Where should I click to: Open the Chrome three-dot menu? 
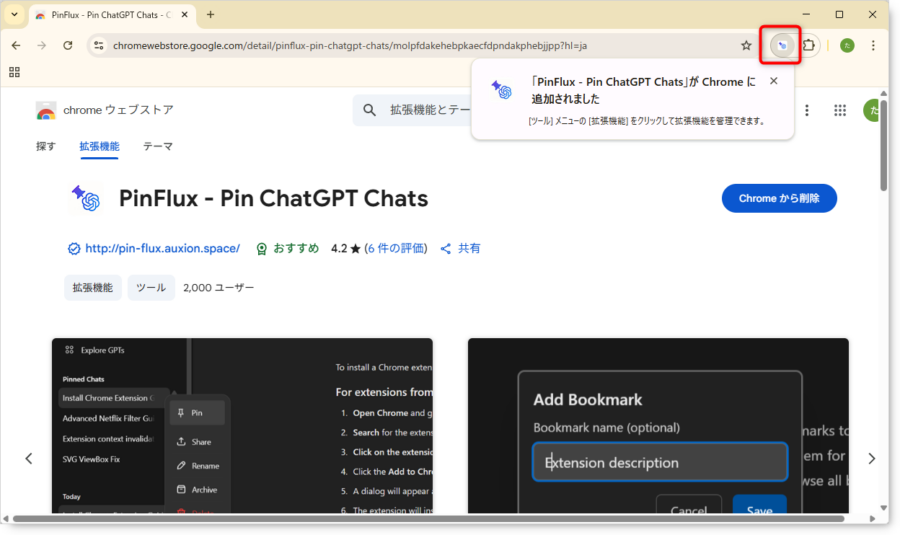click(873, 45)
